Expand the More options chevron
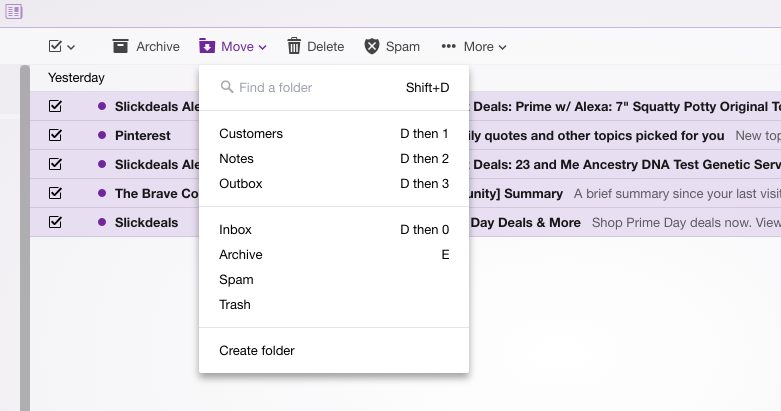The image size is (781, 411). 502,47
